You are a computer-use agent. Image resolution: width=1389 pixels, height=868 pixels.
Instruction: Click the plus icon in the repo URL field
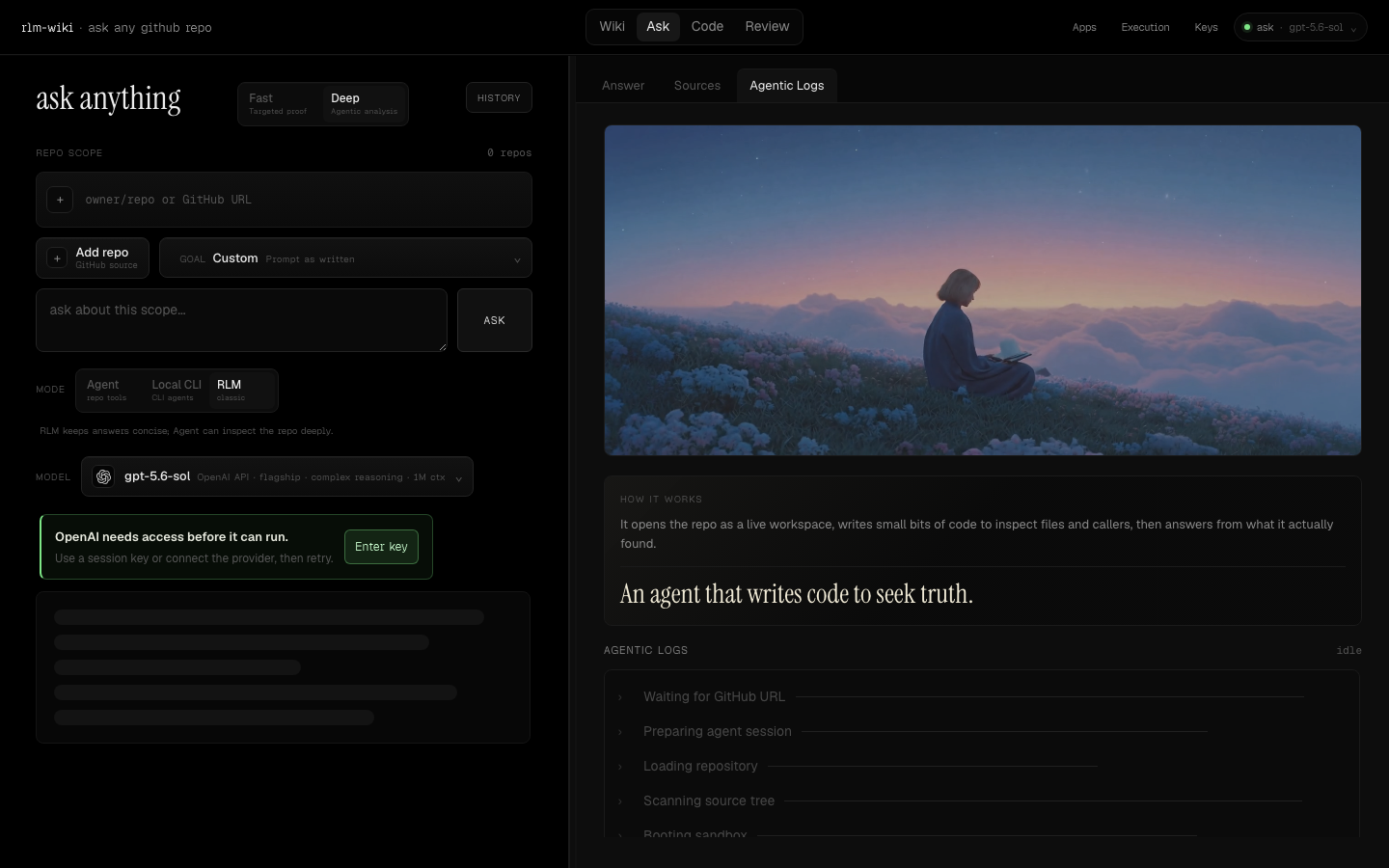[60, 200]
